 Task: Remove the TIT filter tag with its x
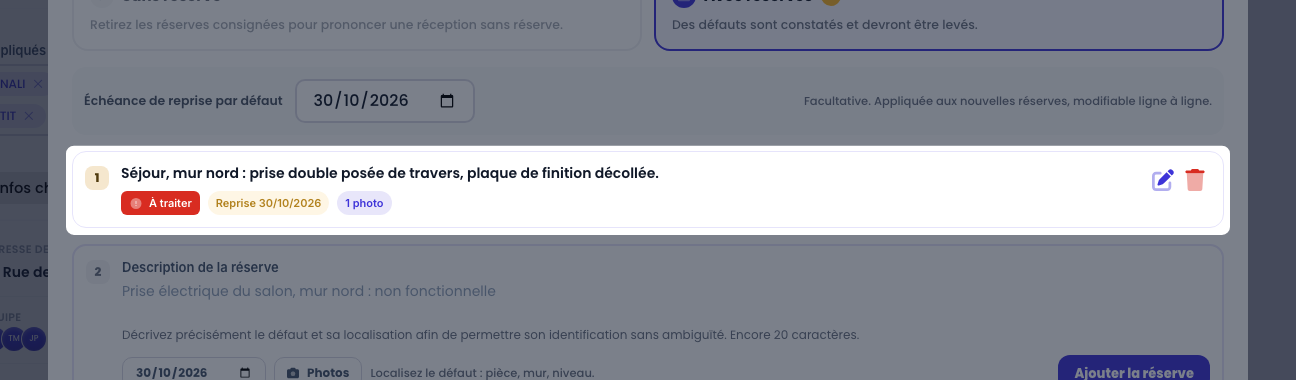click(29, 117)
